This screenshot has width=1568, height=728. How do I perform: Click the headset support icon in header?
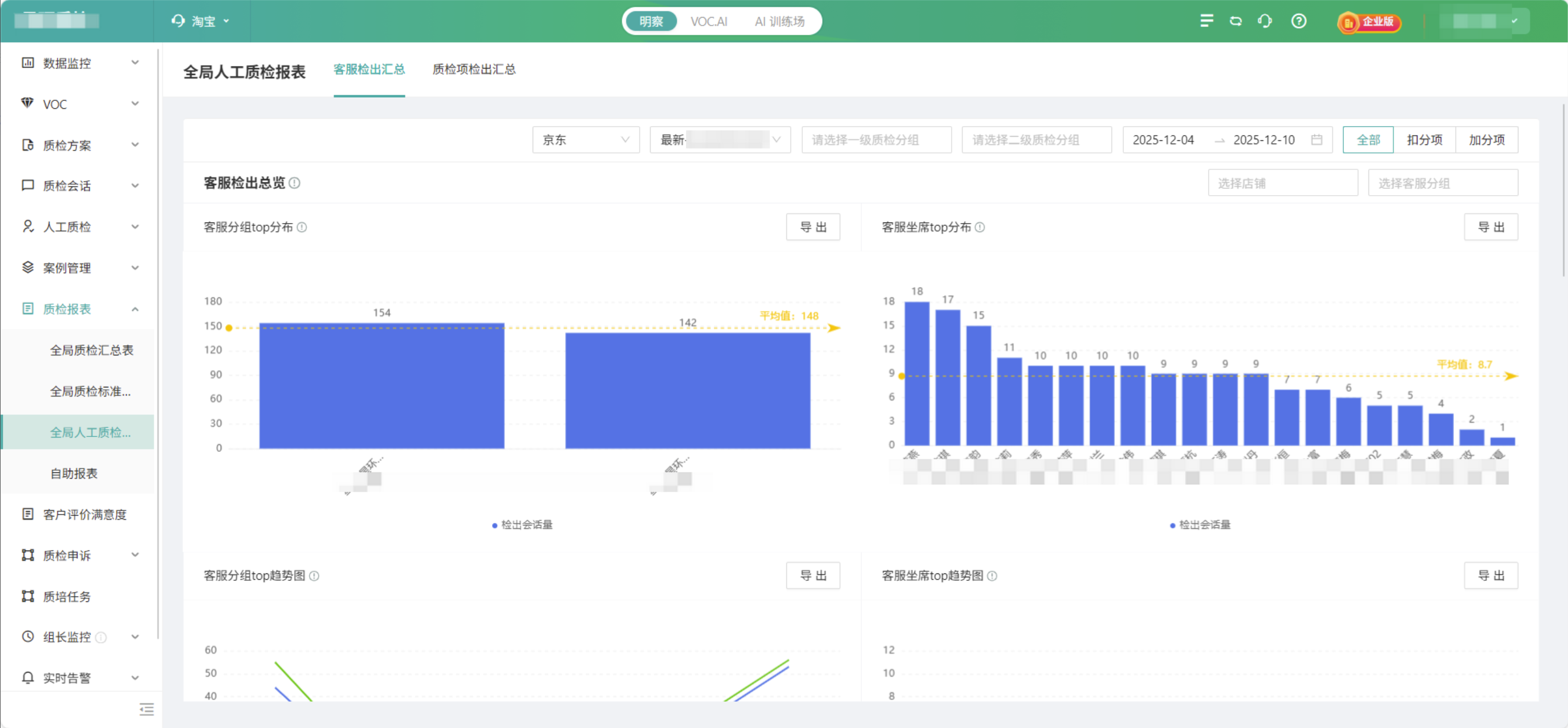point(1265,21)
